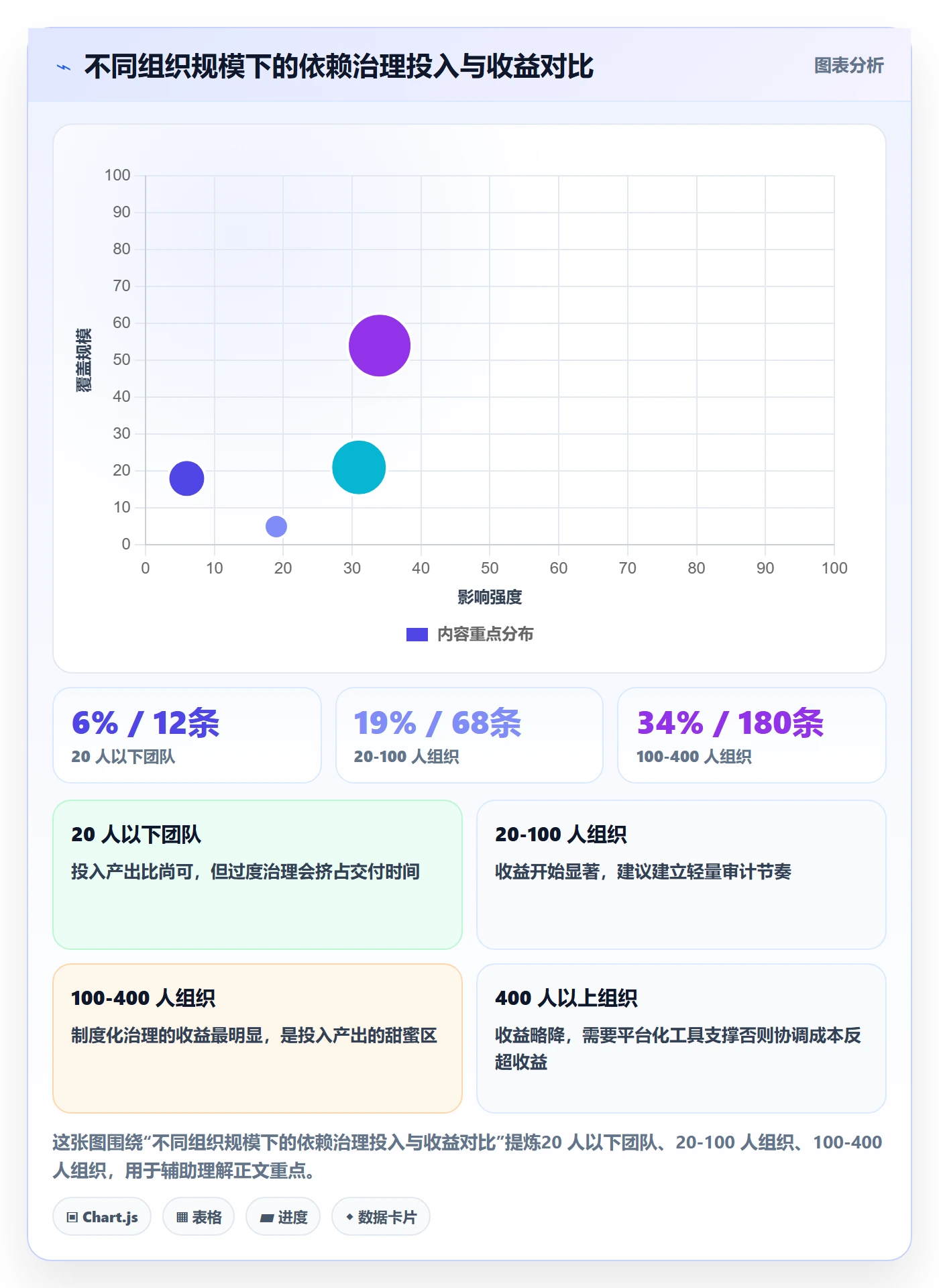939x1288 pixels.
Task: Click the orange 100-400 人组织 card heading
Action: coord(143,998)
